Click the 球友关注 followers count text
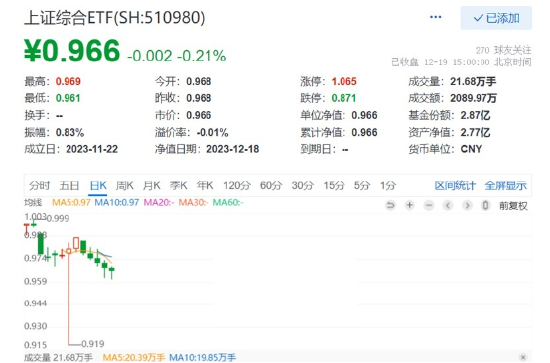The width and height of the screenshot is (550, 363). tap(504, 51)
